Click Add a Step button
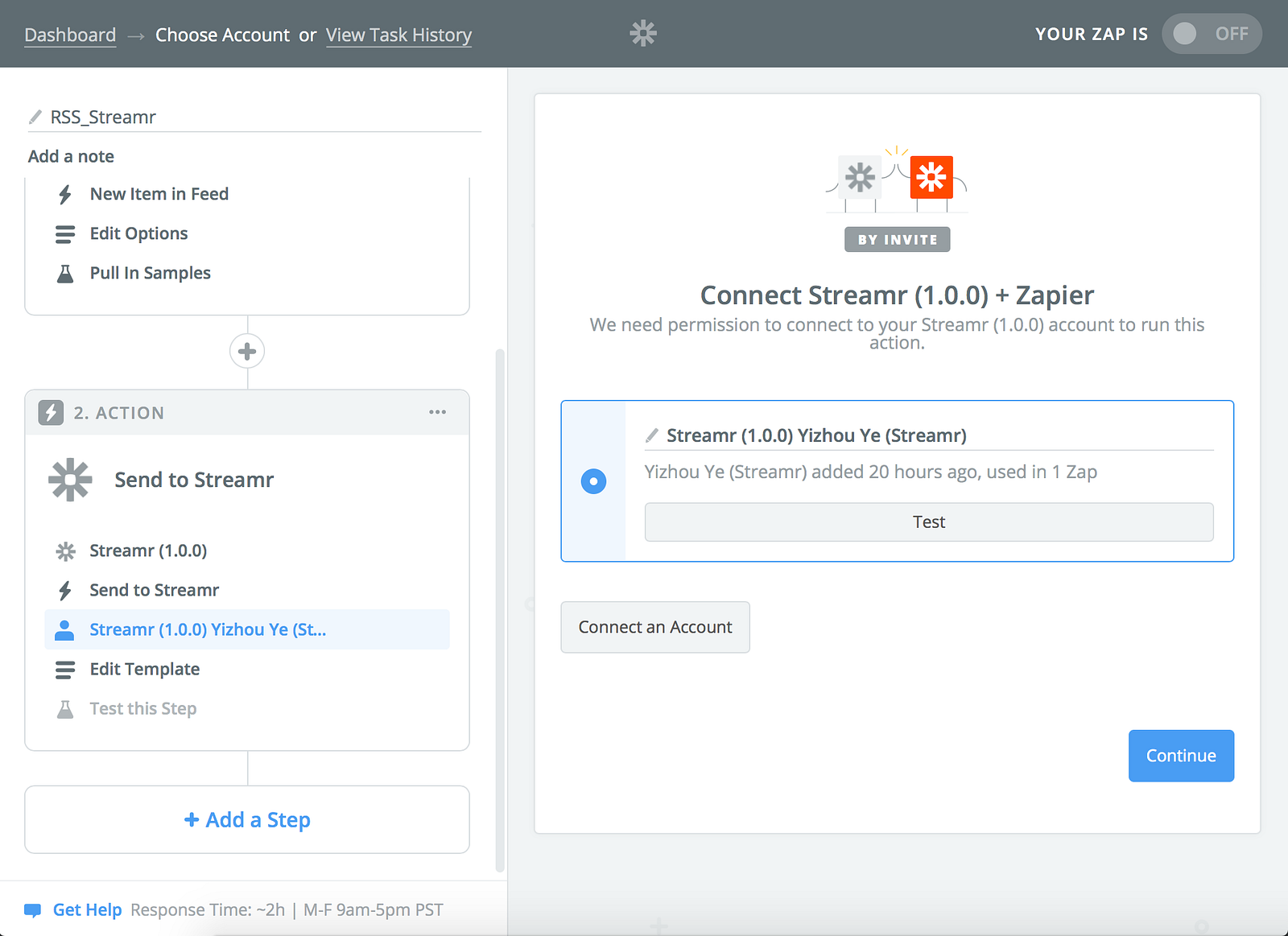1288x936 pixels. click(x=247, y=819)
